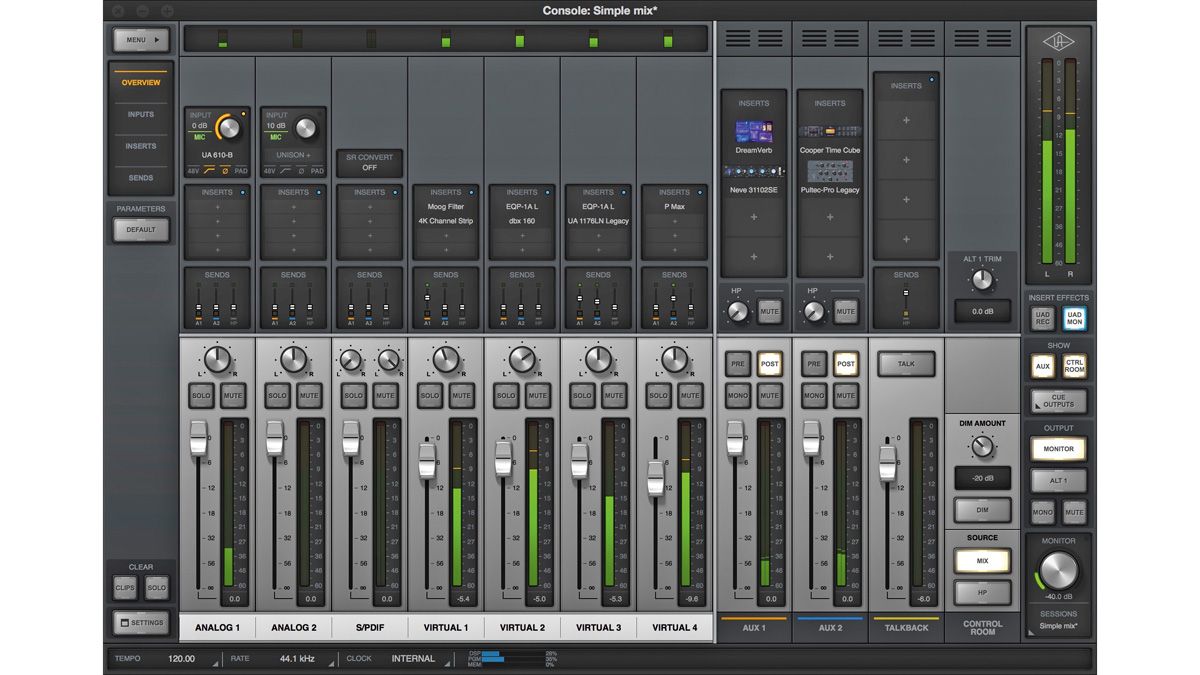Enable 48V phantom power on Analog 2
Screen dimensions: 1200x675
coord(271,171)
